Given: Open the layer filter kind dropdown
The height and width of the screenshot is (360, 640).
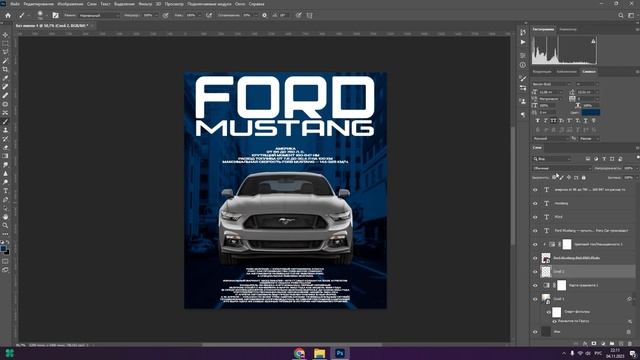Looking at the screenshot, I should (x=552, y=159).
